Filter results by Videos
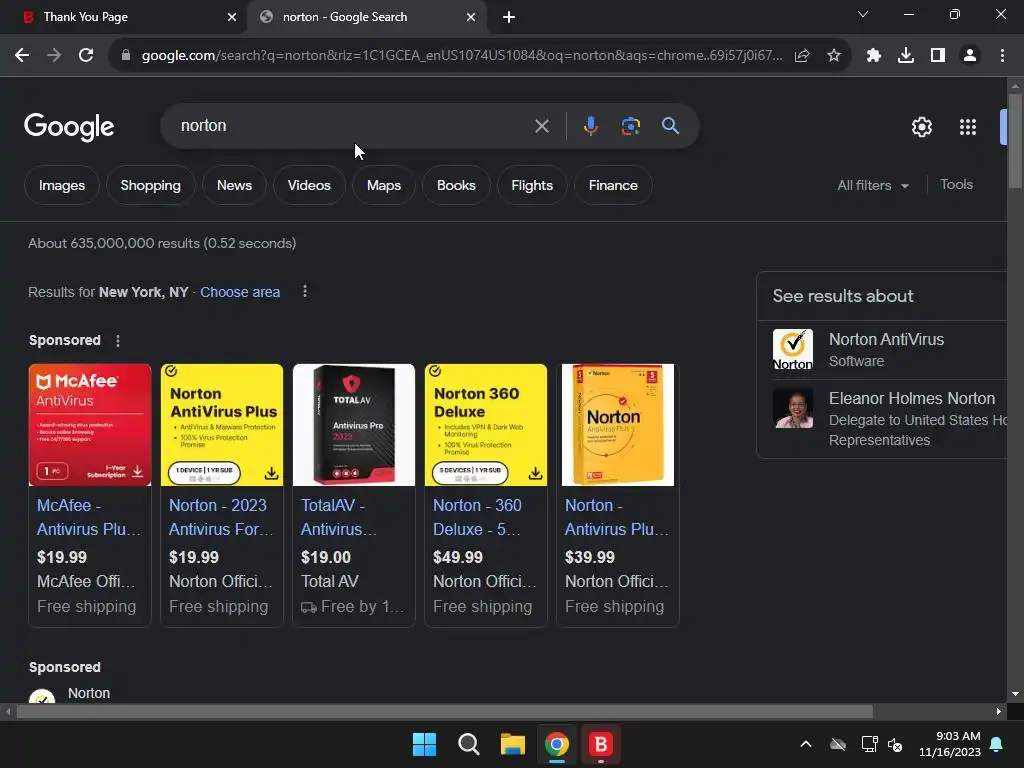Viewport: 1024px width, 768px height. [309, 185]
